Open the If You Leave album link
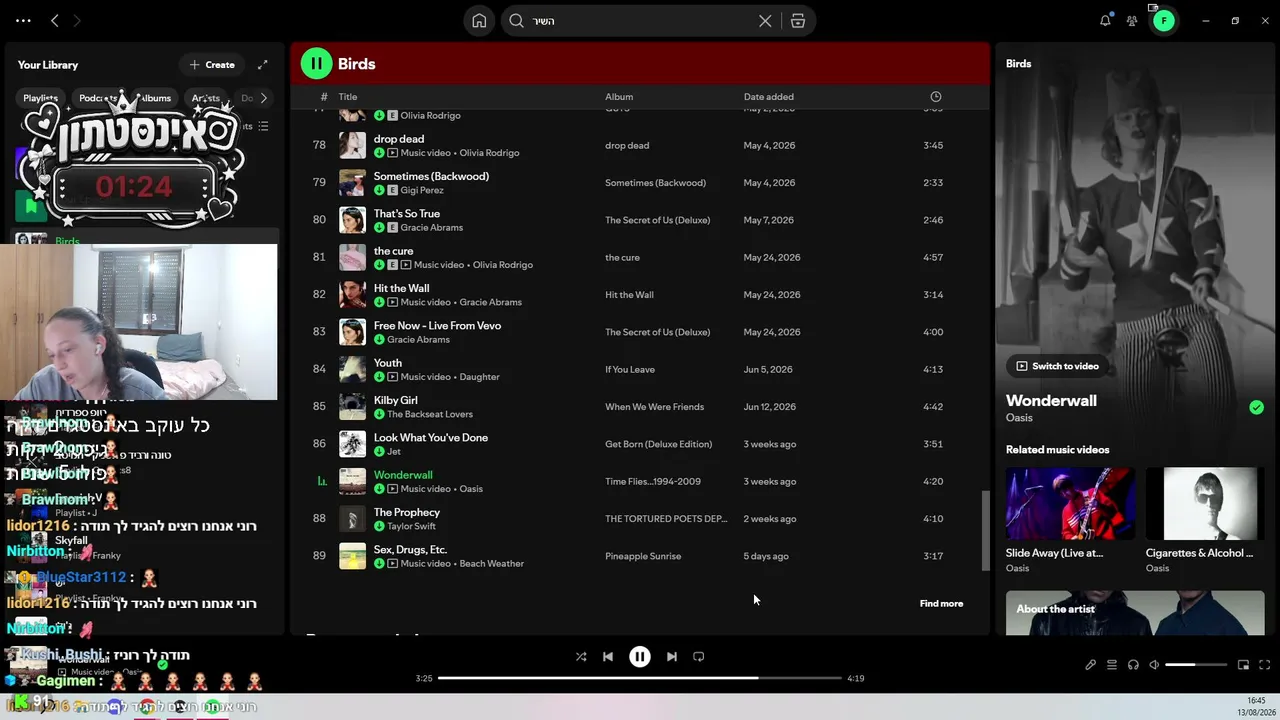The height and width of the screenshot is (720, 1280). point(630,369)
